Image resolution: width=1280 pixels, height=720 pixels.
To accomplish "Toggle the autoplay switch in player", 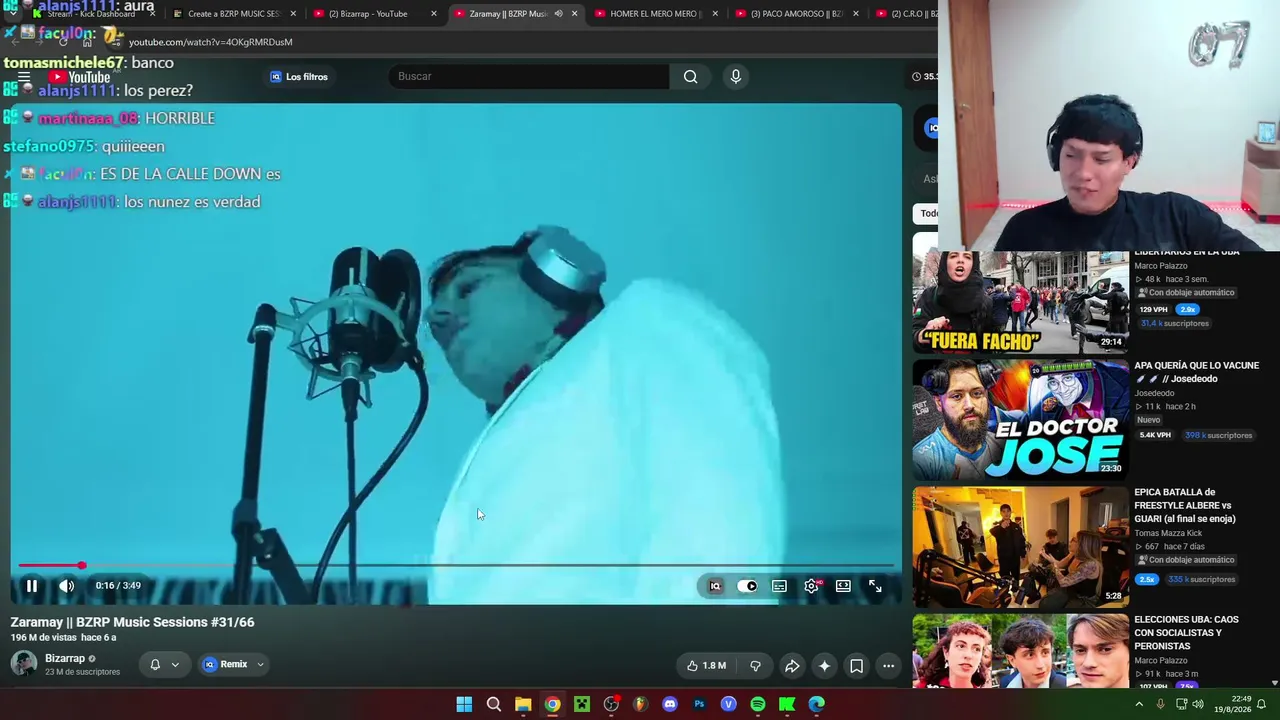I will (747, 586).
